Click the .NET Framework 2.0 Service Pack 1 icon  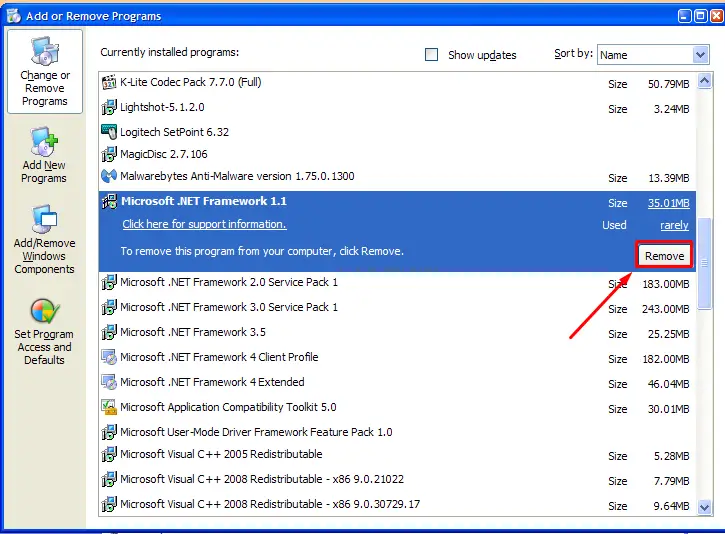109,282
